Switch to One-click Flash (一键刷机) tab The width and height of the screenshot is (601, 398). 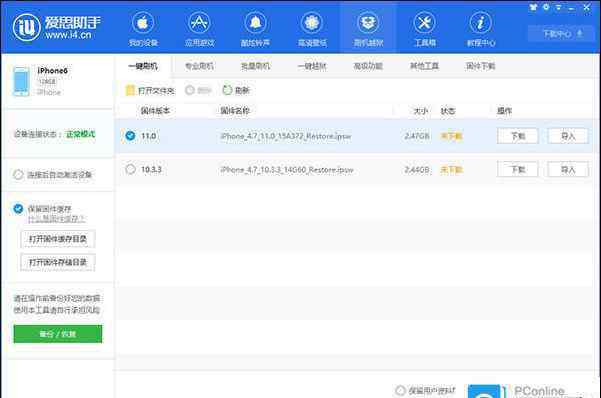(143, 66)
